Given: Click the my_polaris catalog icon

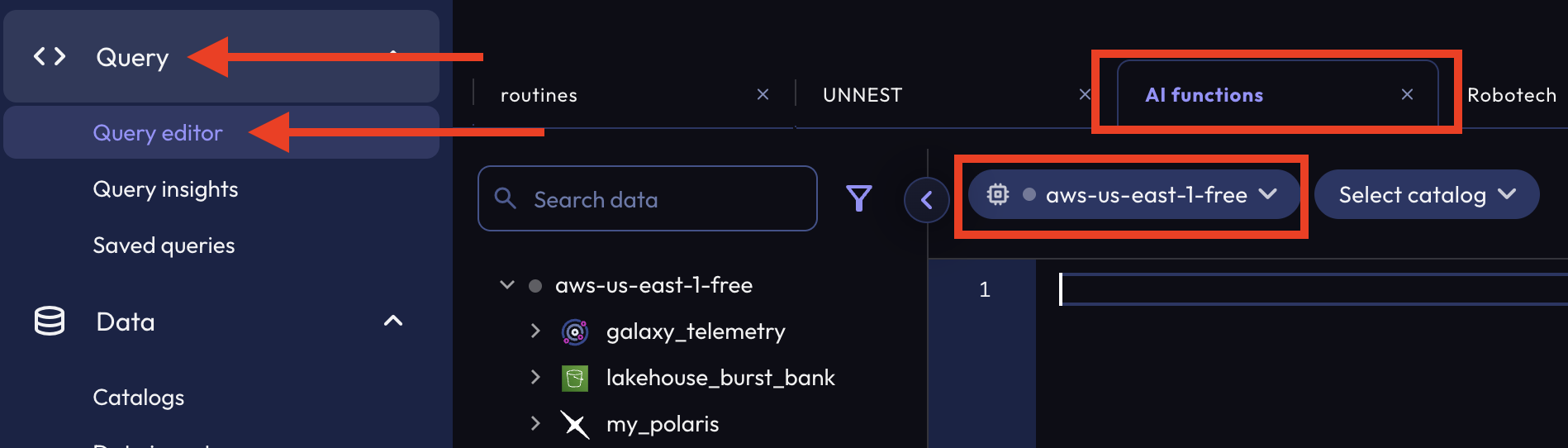Looking at the screenshot, I should [575, 424].
